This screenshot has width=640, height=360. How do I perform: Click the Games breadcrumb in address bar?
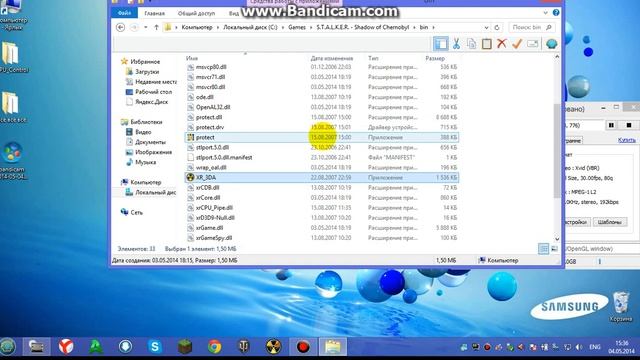click(x=297, y=27)
